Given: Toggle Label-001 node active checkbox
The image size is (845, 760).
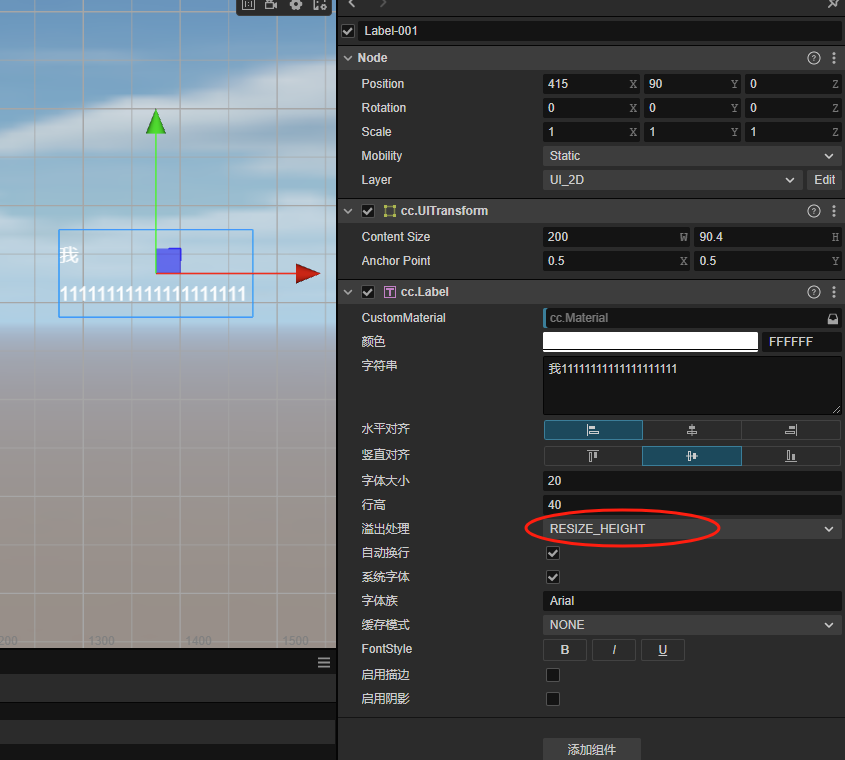Looking at the screenshot, I should click(x=348, y=31).
